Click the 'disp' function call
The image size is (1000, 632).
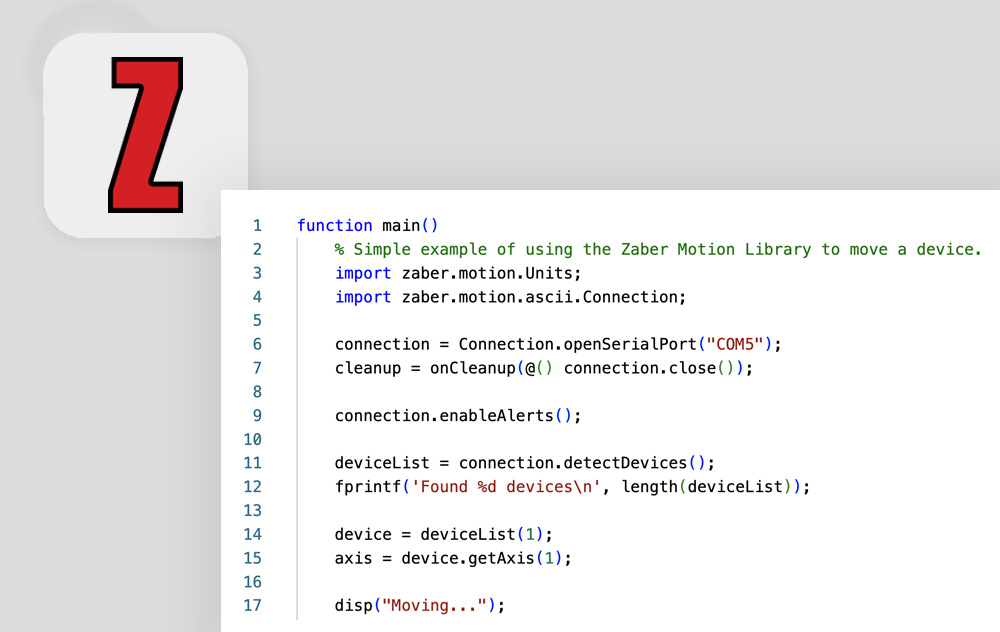354,605
